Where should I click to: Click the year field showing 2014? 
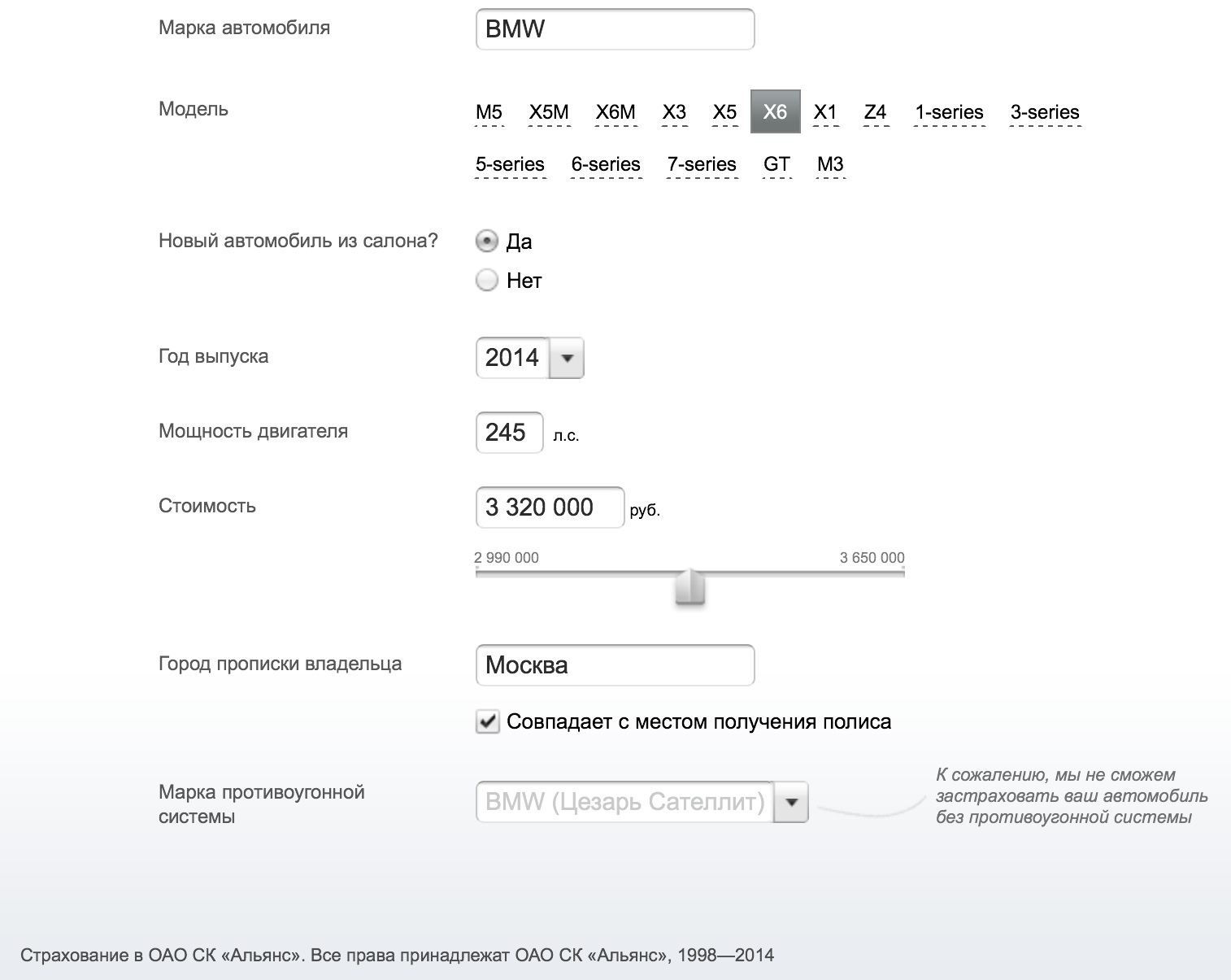[x=513, y=358]
